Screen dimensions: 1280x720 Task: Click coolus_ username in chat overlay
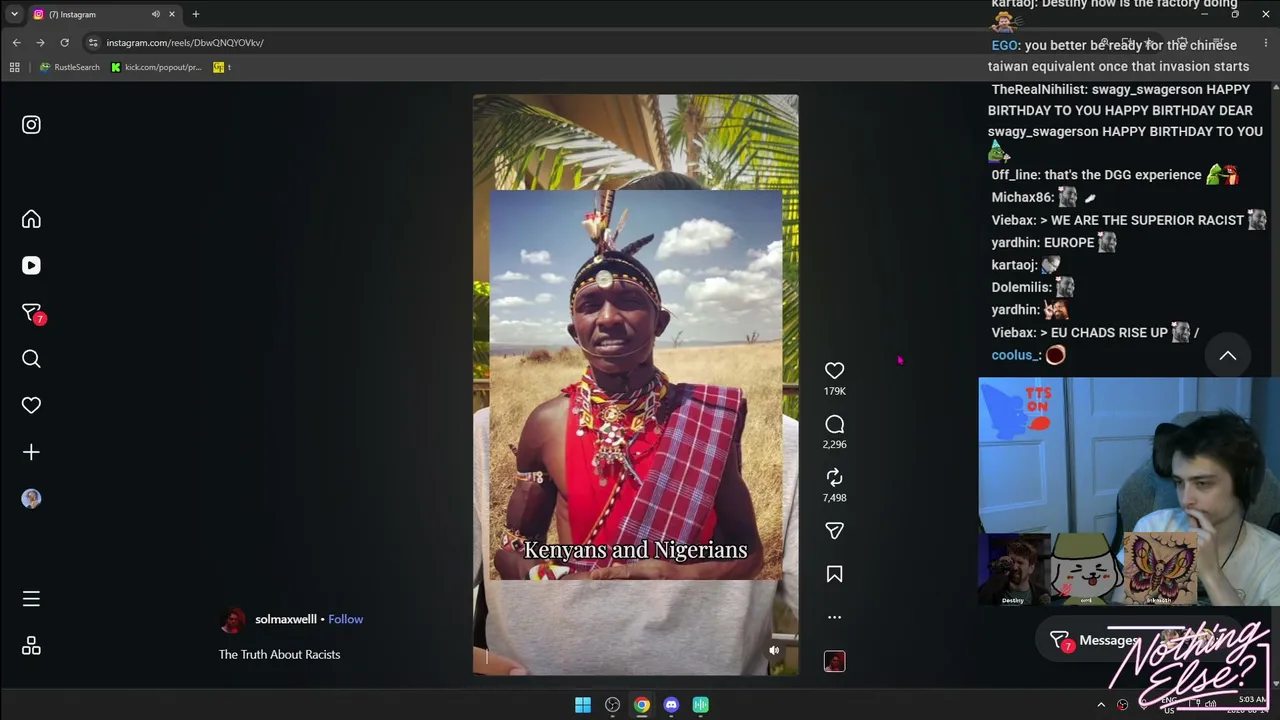[1014, 355]
